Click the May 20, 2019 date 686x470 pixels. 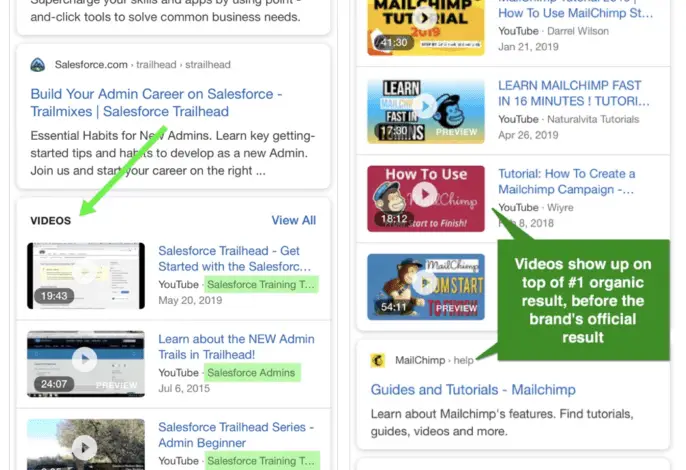click(190, 300)
